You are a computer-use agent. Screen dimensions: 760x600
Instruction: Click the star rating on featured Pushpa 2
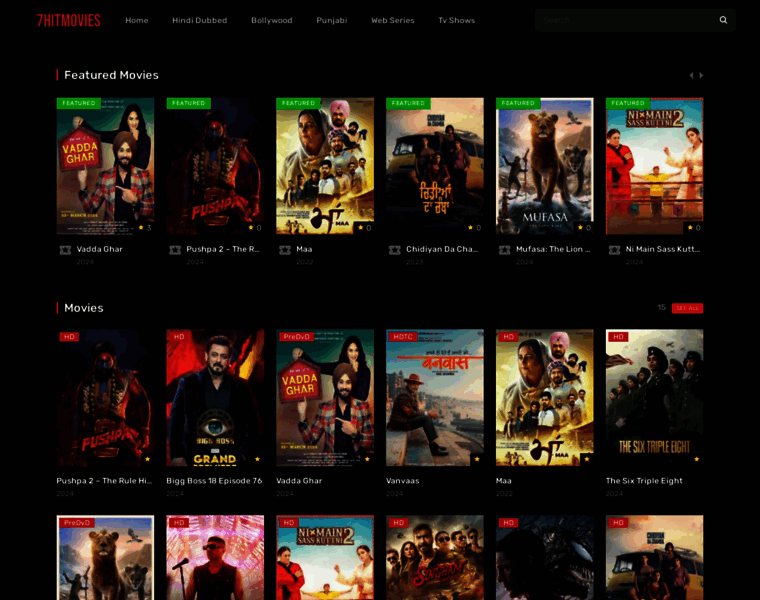(254, 227)
